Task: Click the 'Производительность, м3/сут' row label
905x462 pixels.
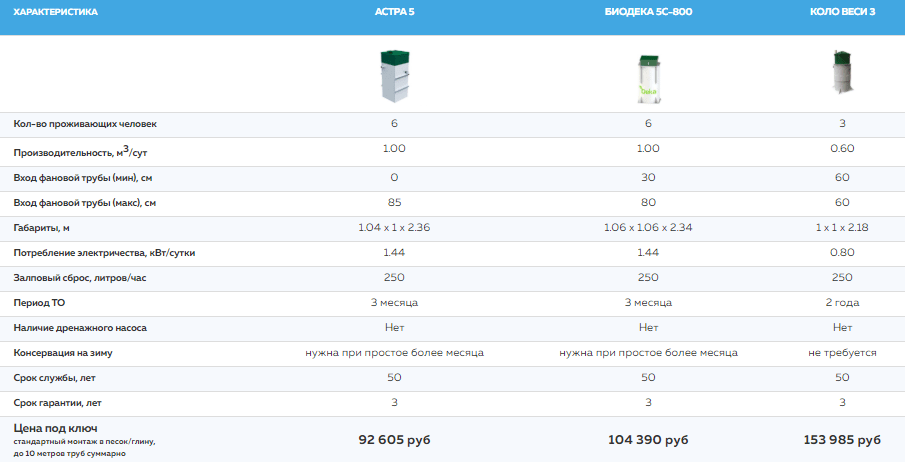Action: 80,151
